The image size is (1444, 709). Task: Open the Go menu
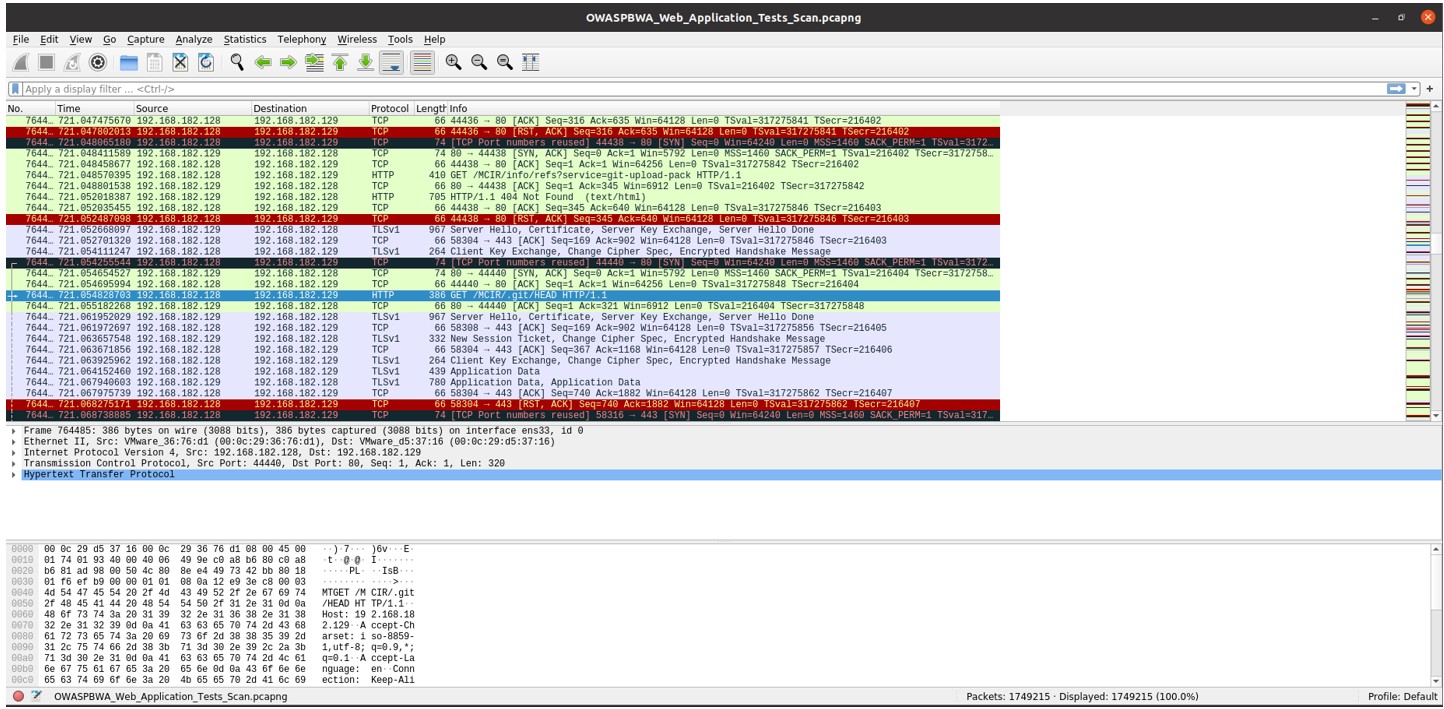(x=109, y=39)
